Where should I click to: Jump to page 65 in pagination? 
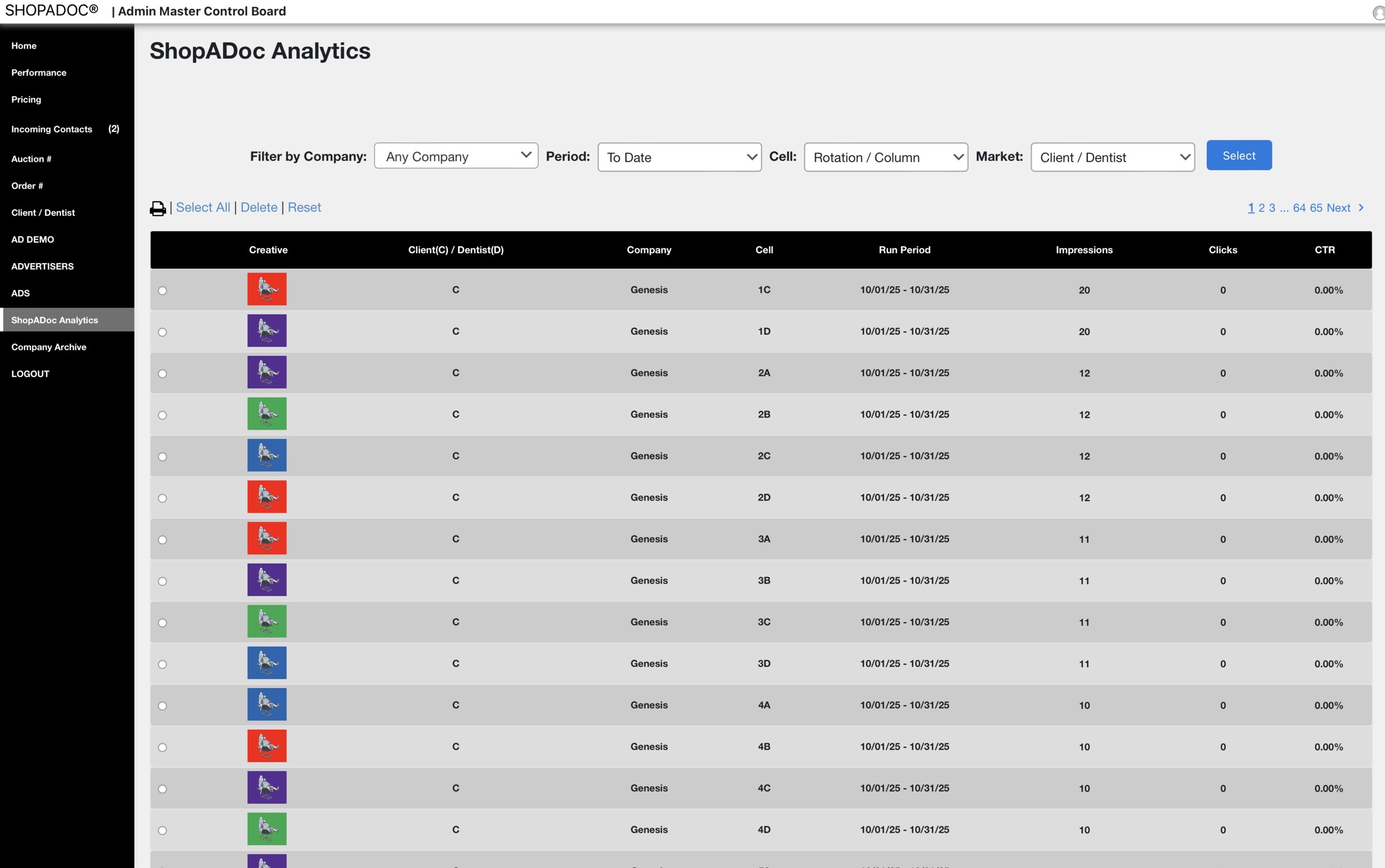tap(1316, 208)
